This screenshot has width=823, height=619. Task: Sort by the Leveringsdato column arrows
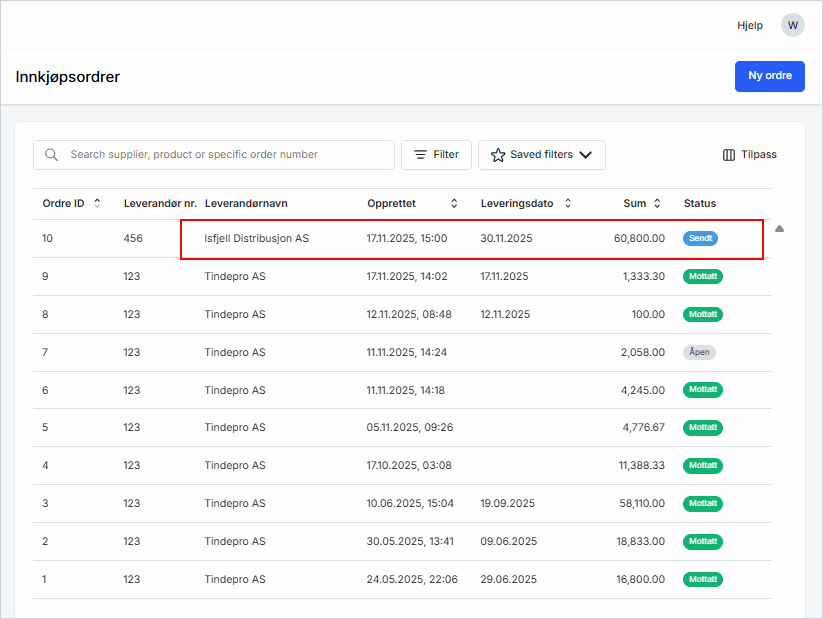(x=568, y=203)
